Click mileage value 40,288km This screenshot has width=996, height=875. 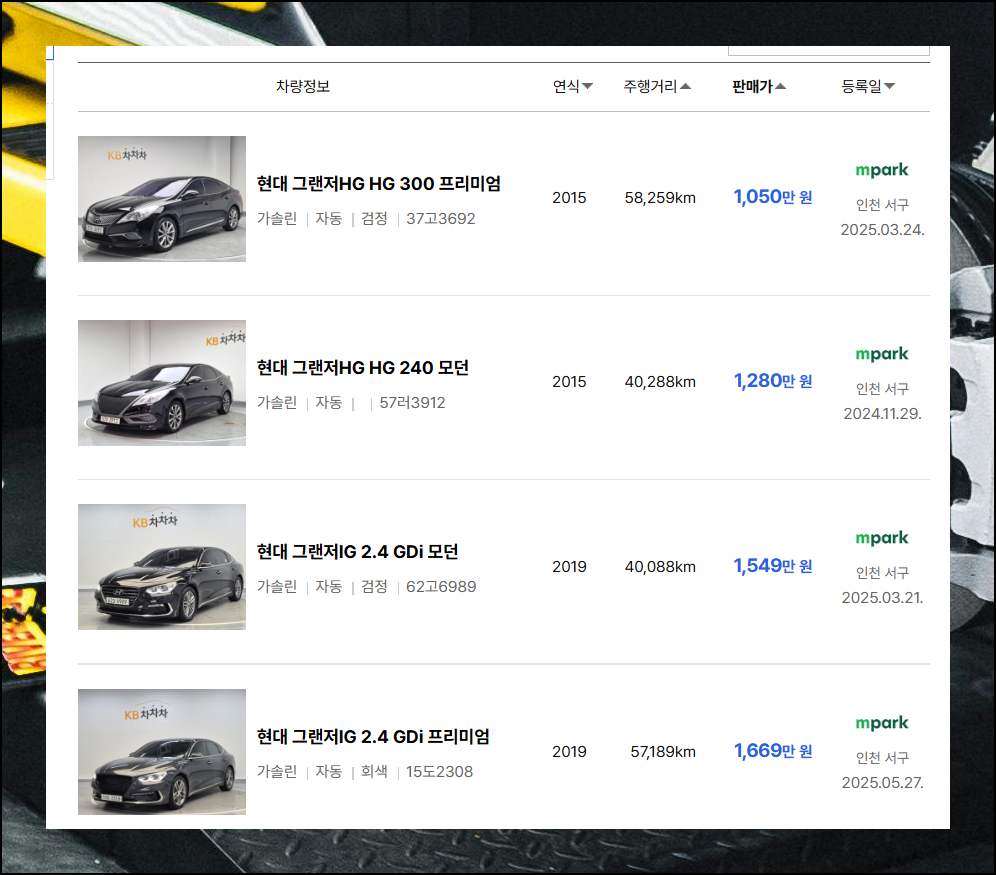660,382
